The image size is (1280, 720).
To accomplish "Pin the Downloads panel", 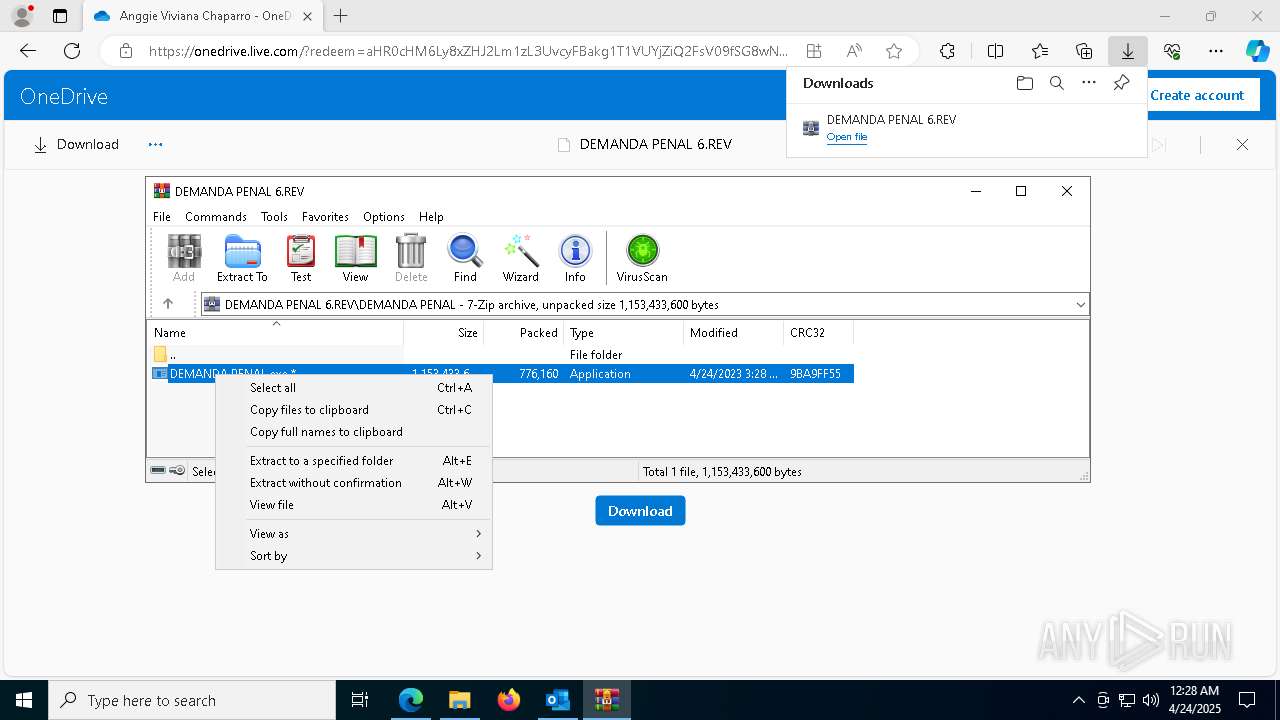I will pyautogui.click(x=1121, y=83).
